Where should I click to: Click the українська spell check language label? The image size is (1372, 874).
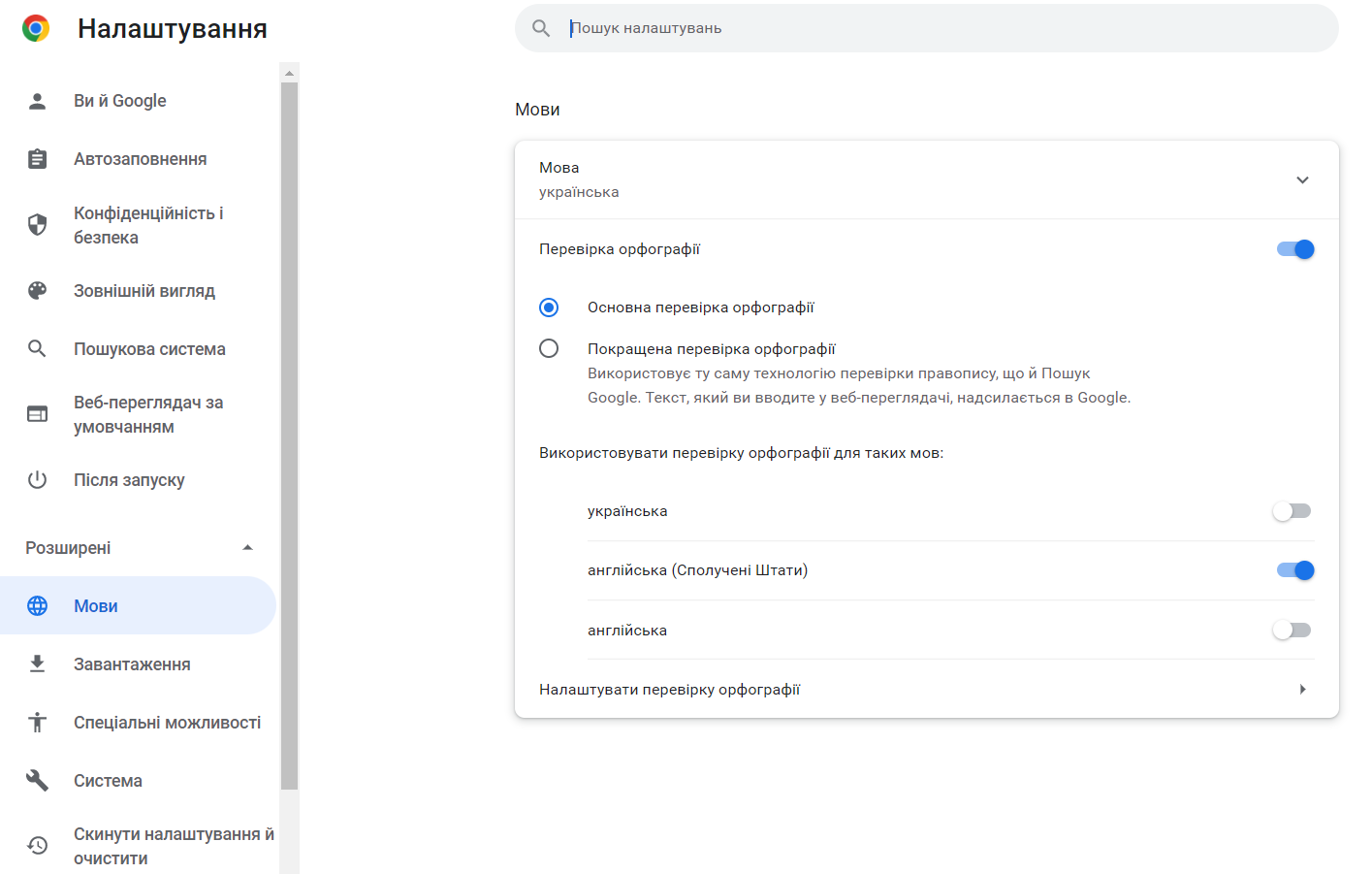pyautogui.click(x=627, y=511)
